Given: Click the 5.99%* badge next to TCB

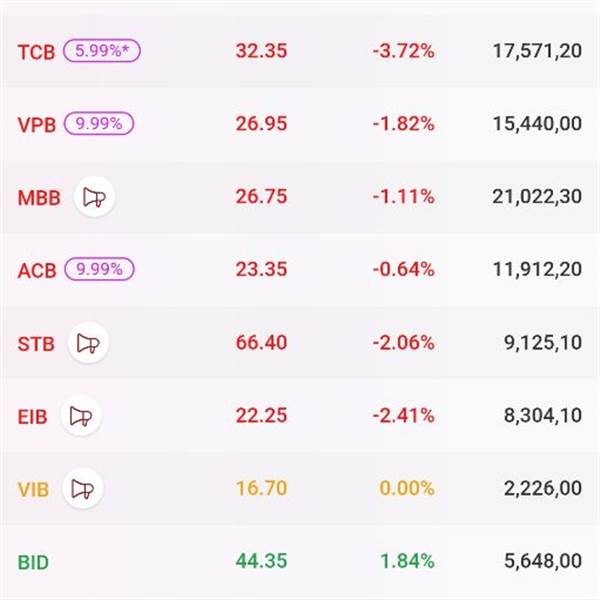Looking at the screenshot, I should pyautogui.click(x=103, y=50).
